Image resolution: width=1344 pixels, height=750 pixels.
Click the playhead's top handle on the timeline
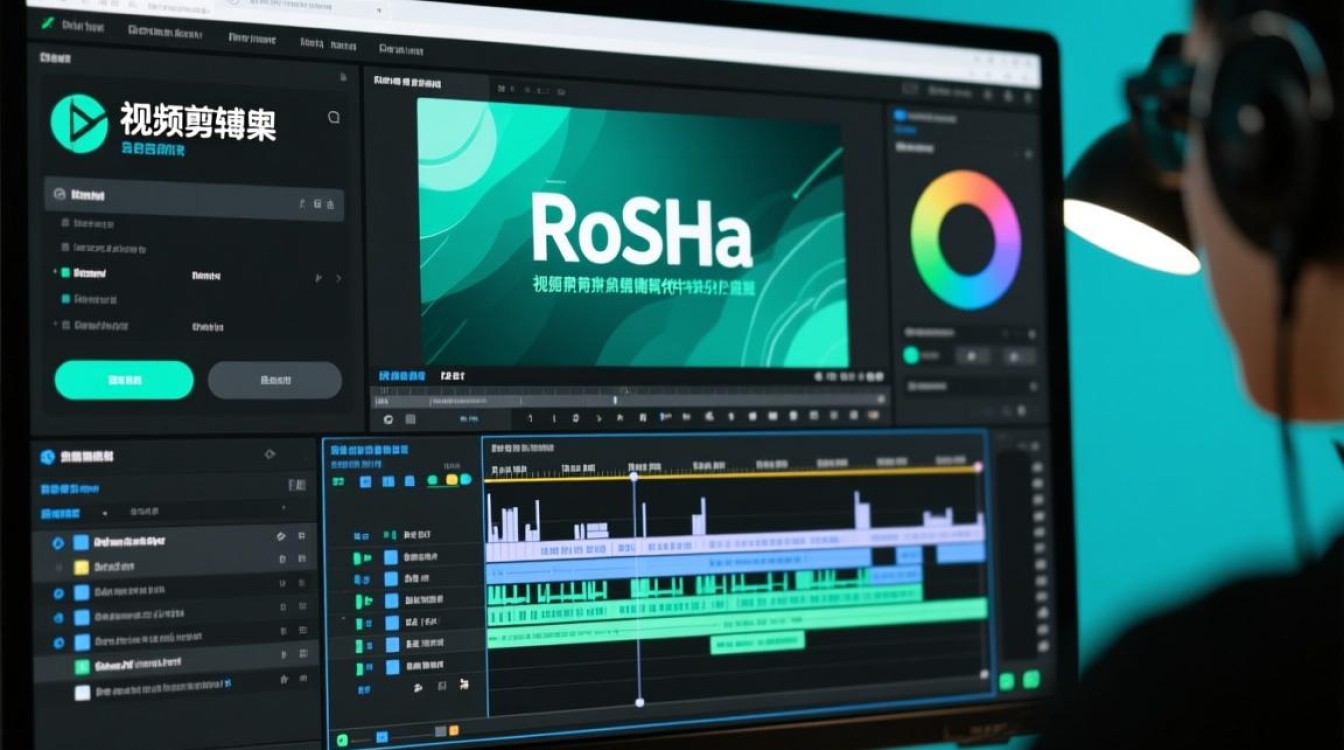click(x=634, y=476)
